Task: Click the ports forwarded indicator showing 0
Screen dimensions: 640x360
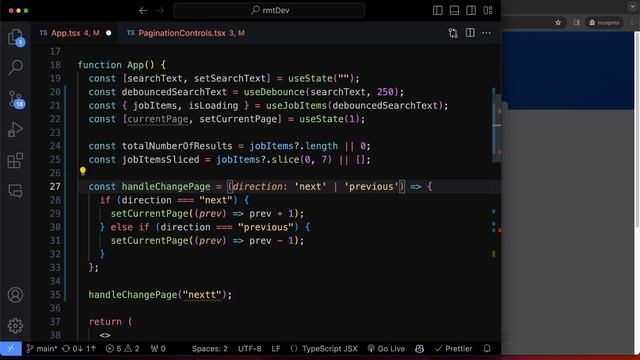Action: pyautogui.click(x=158, y=349)
